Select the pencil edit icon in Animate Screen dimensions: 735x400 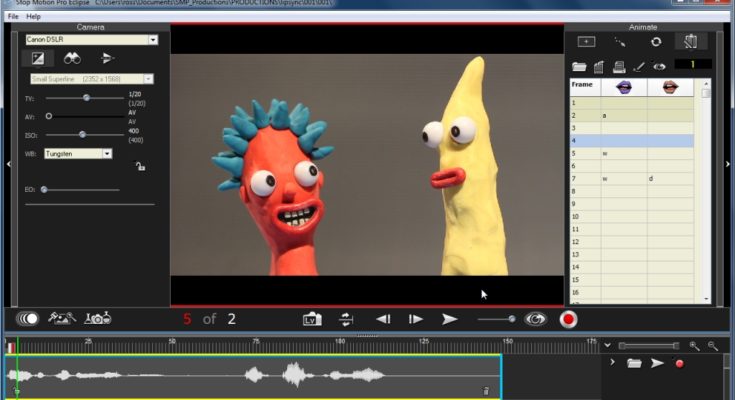639,67
